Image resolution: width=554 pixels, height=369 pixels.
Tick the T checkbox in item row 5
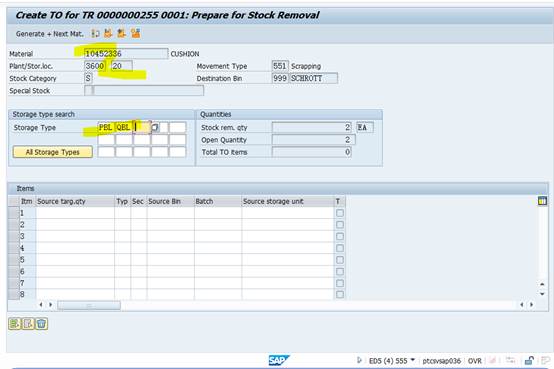340,260
